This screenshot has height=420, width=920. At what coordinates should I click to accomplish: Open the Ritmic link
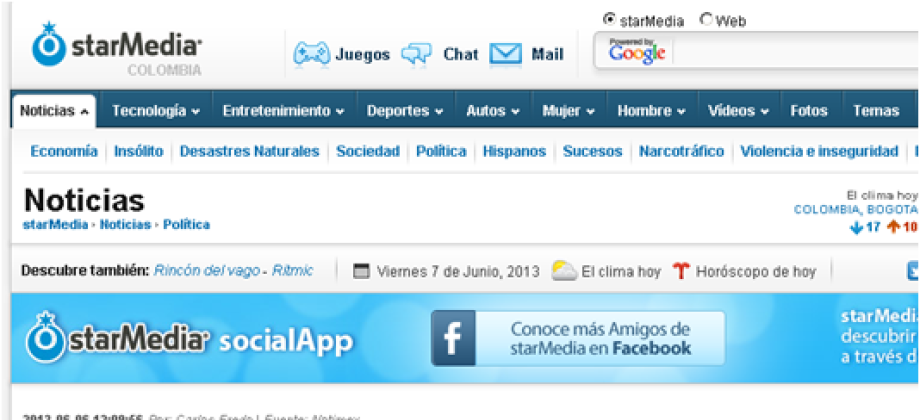293,271
